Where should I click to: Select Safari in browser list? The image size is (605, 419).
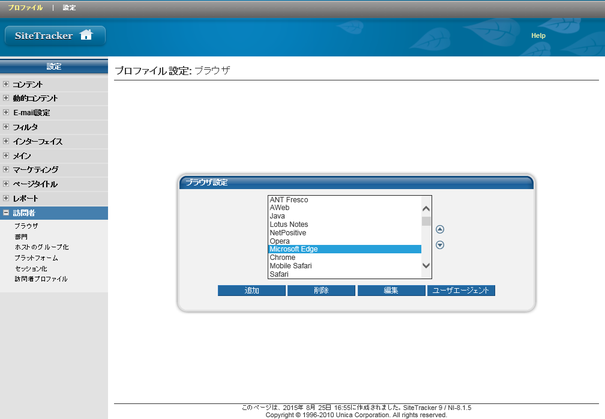tap(345, 274)
